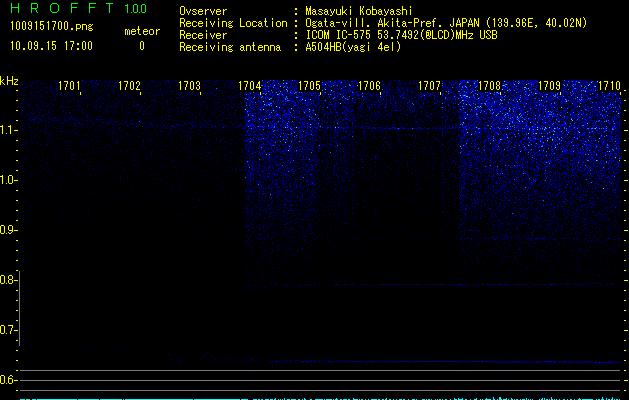
Task: Click the 0.6 kHz frequency axis label
Action: coord(8,380)
